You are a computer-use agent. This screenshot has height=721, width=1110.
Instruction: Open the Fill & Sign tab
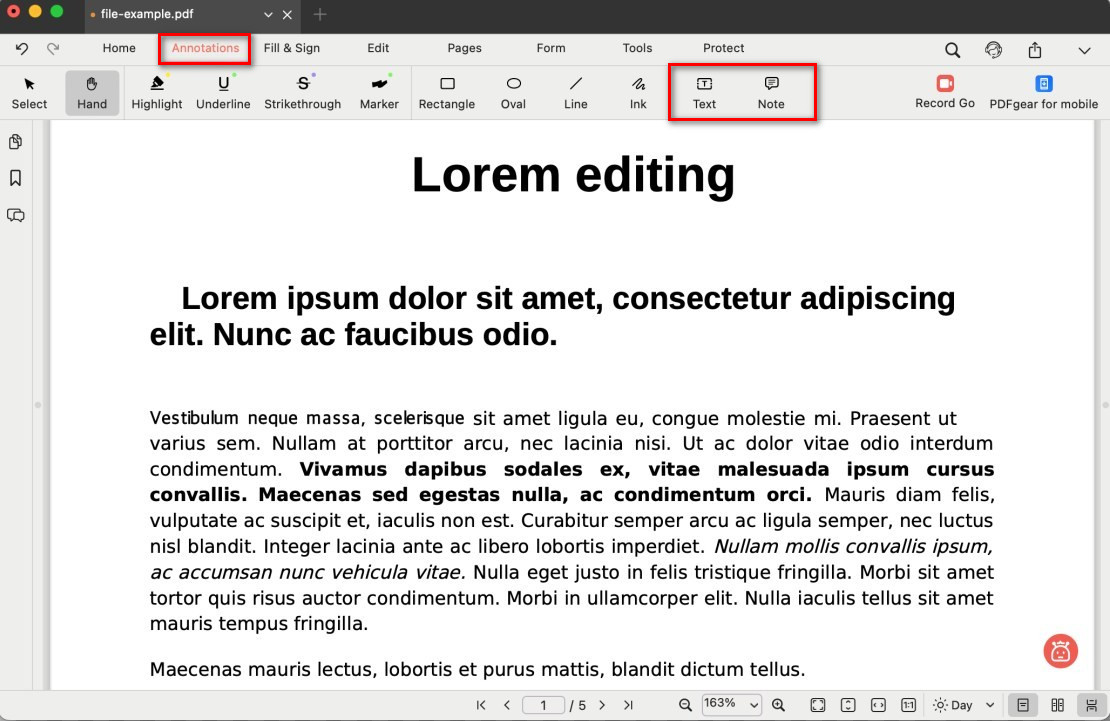click(292, 48)
